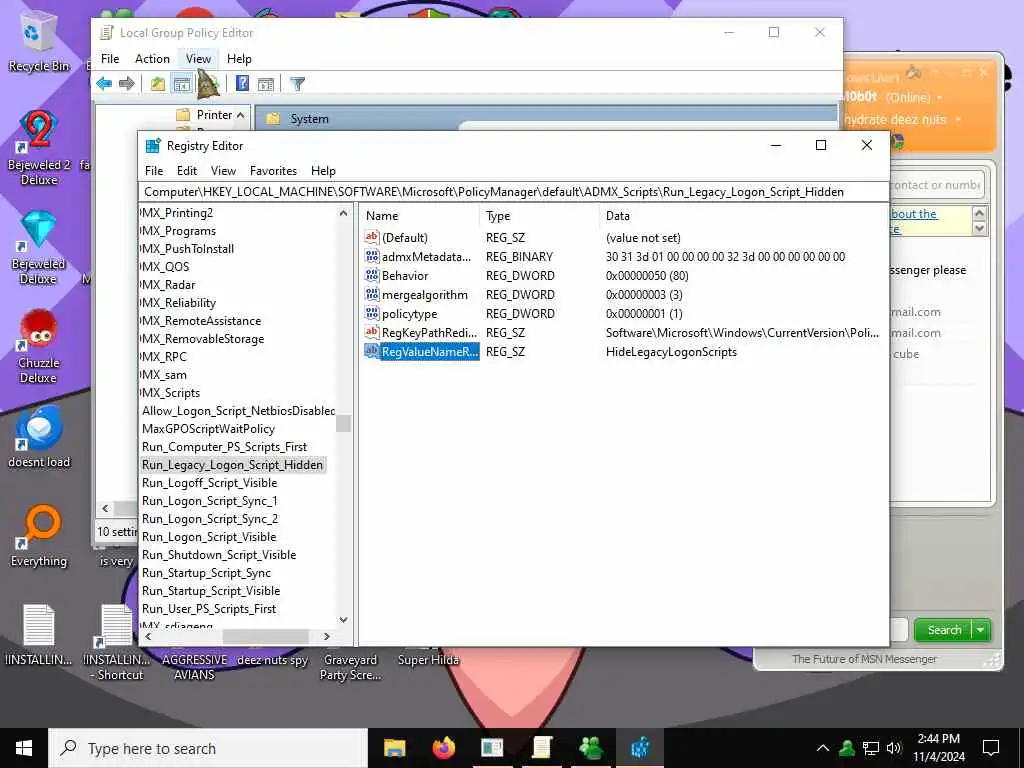Collapse the Printer tree scroll-up arrow in Policy Editor
The height and width of the screenshot is (768, 1024).
[x=240, y=115]
